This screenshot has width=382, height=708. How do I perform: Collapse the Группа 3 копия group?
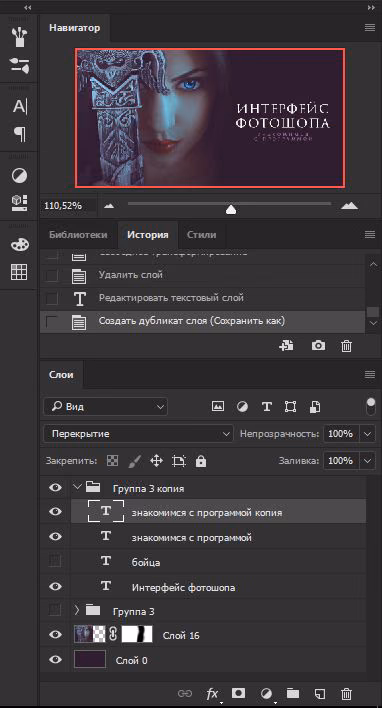77,487
